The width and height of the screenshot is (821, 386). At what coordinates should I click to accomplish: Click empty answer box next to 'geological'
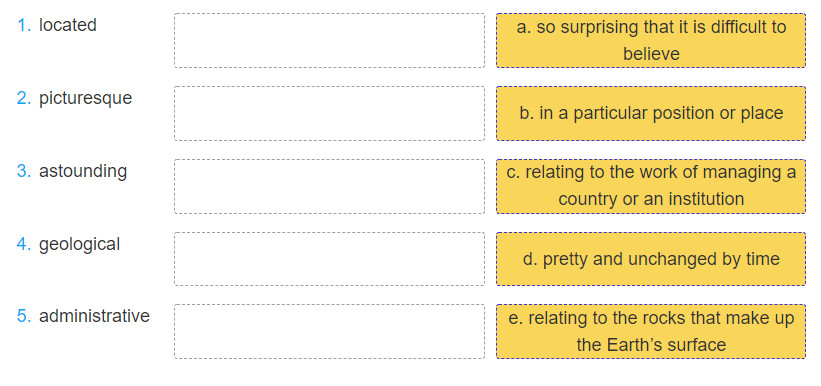click(x=329, y=259)
